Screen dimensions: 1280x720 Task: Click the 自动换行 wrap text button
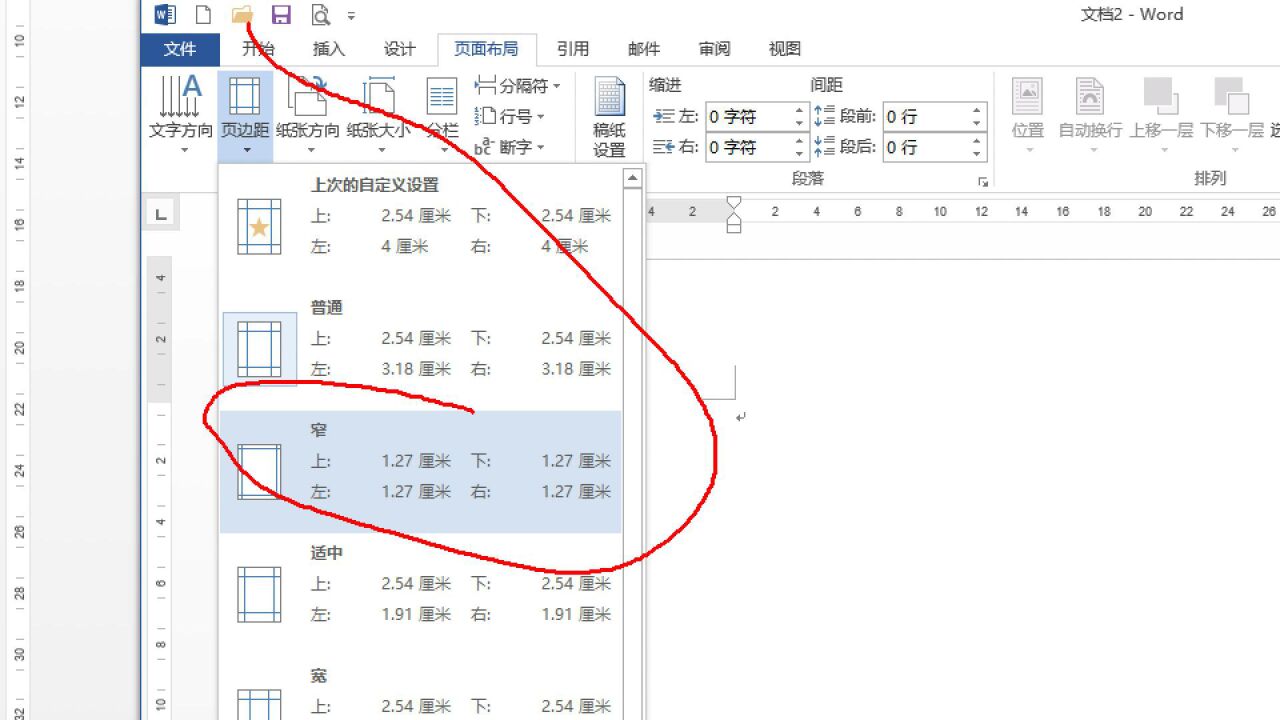click(x=1093, y=115)
